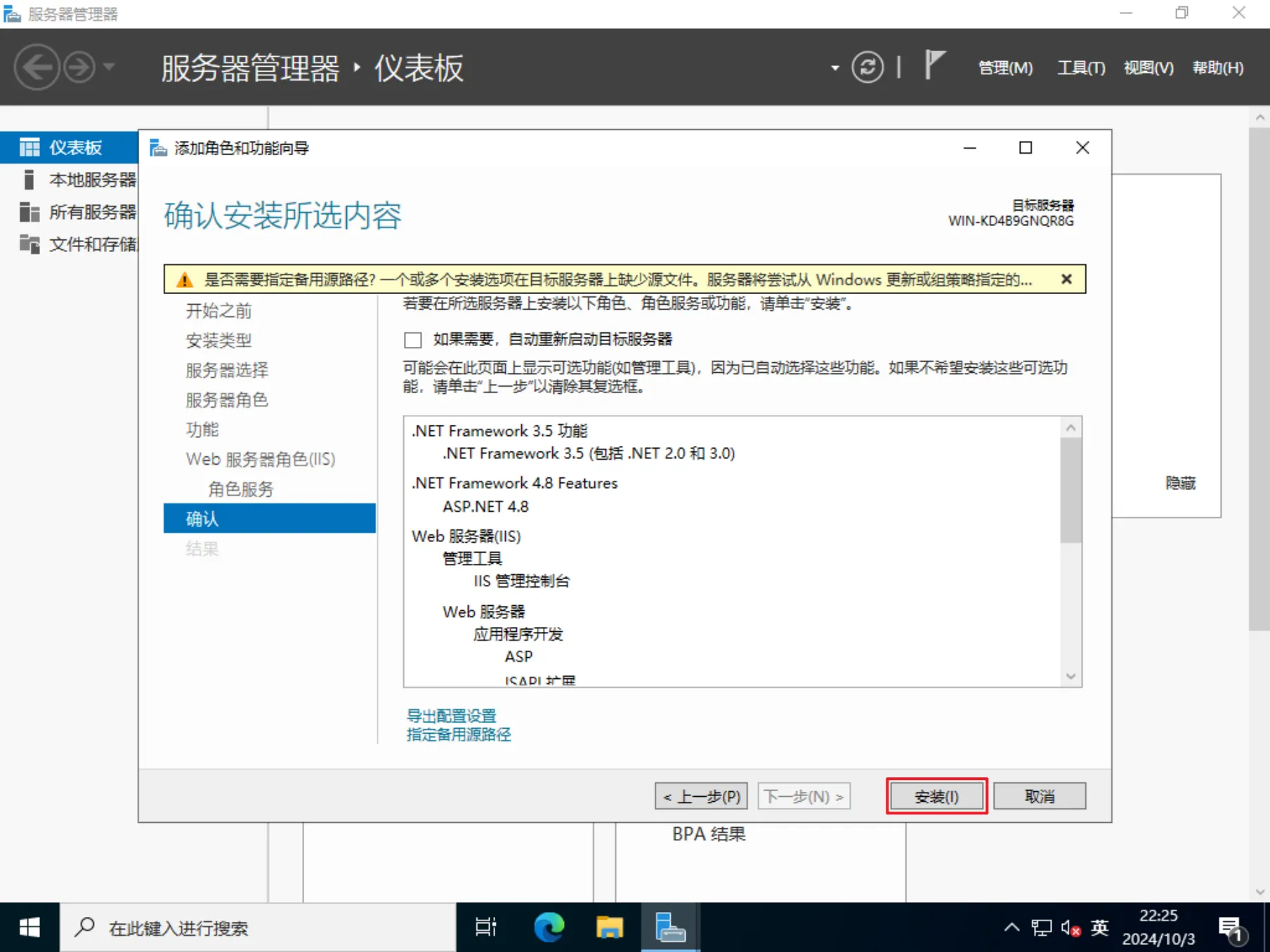Open the 工具(T) menu
1270x952 pixels.
1081,68
